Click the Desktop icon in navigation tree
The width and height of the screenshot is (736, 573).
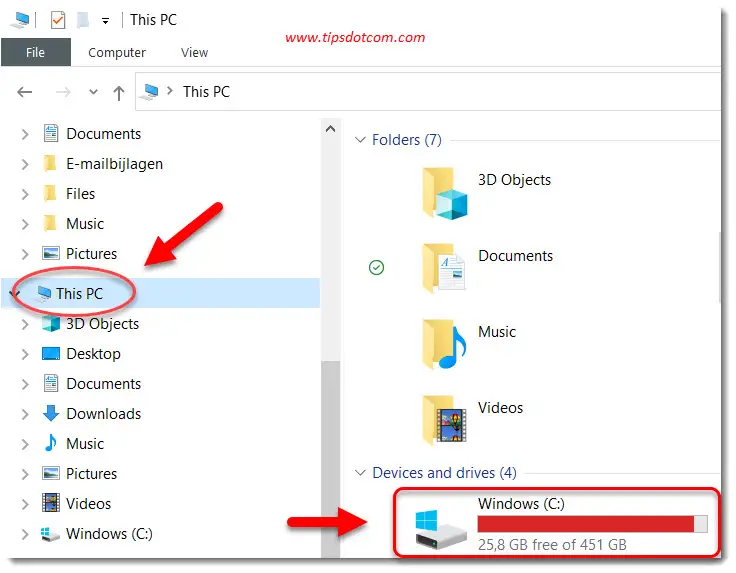(51, 353)
